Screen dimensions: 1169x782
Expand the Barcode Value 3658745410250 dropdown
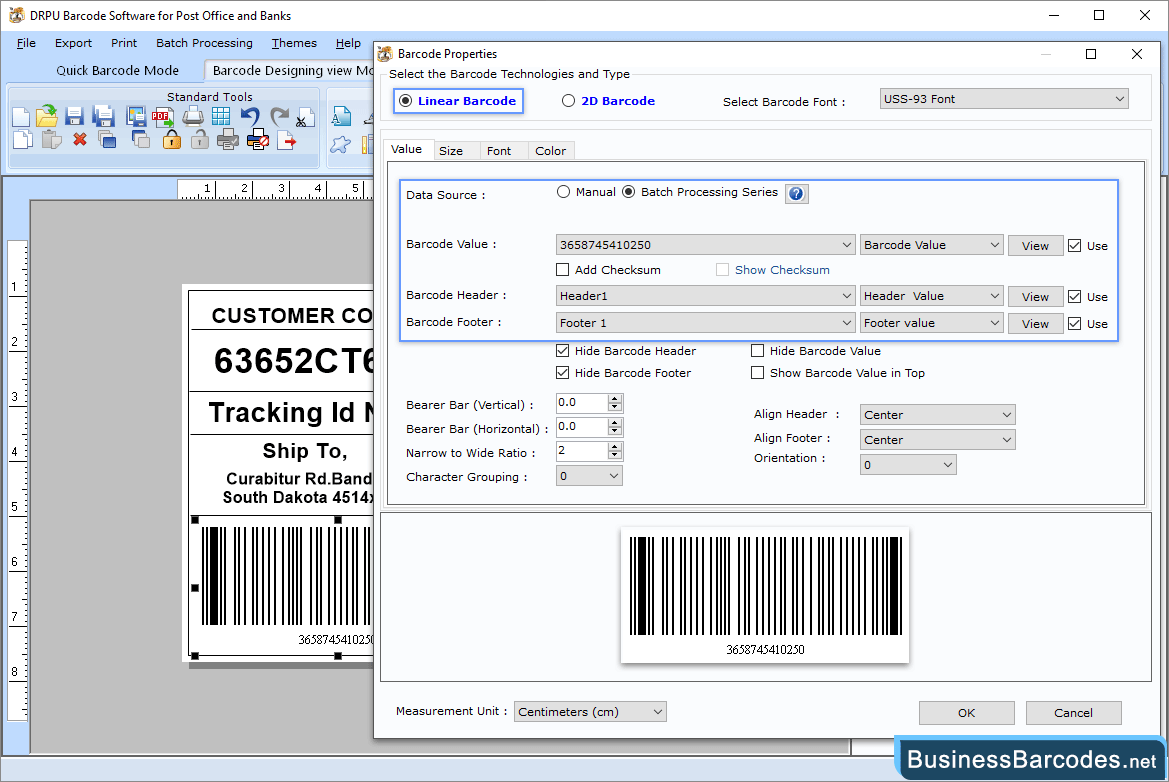point(705,245)
